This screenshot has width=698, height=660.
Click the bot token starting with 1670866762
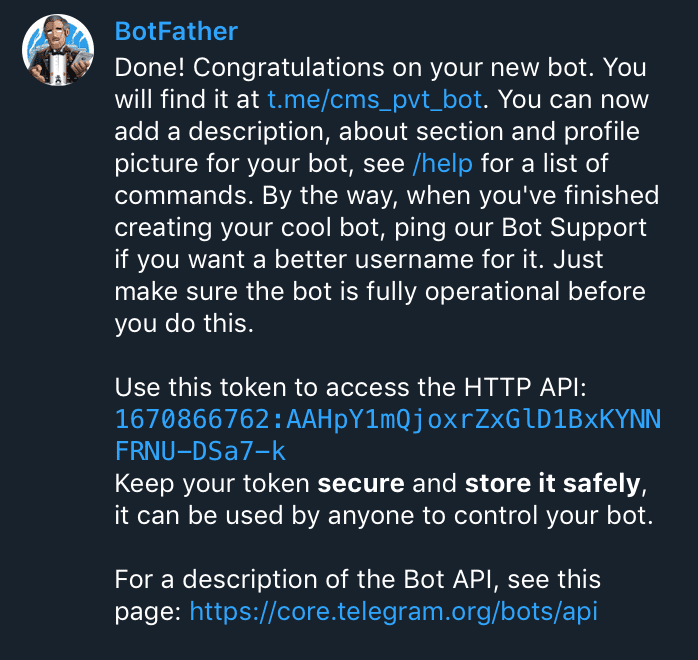point(388,420)
